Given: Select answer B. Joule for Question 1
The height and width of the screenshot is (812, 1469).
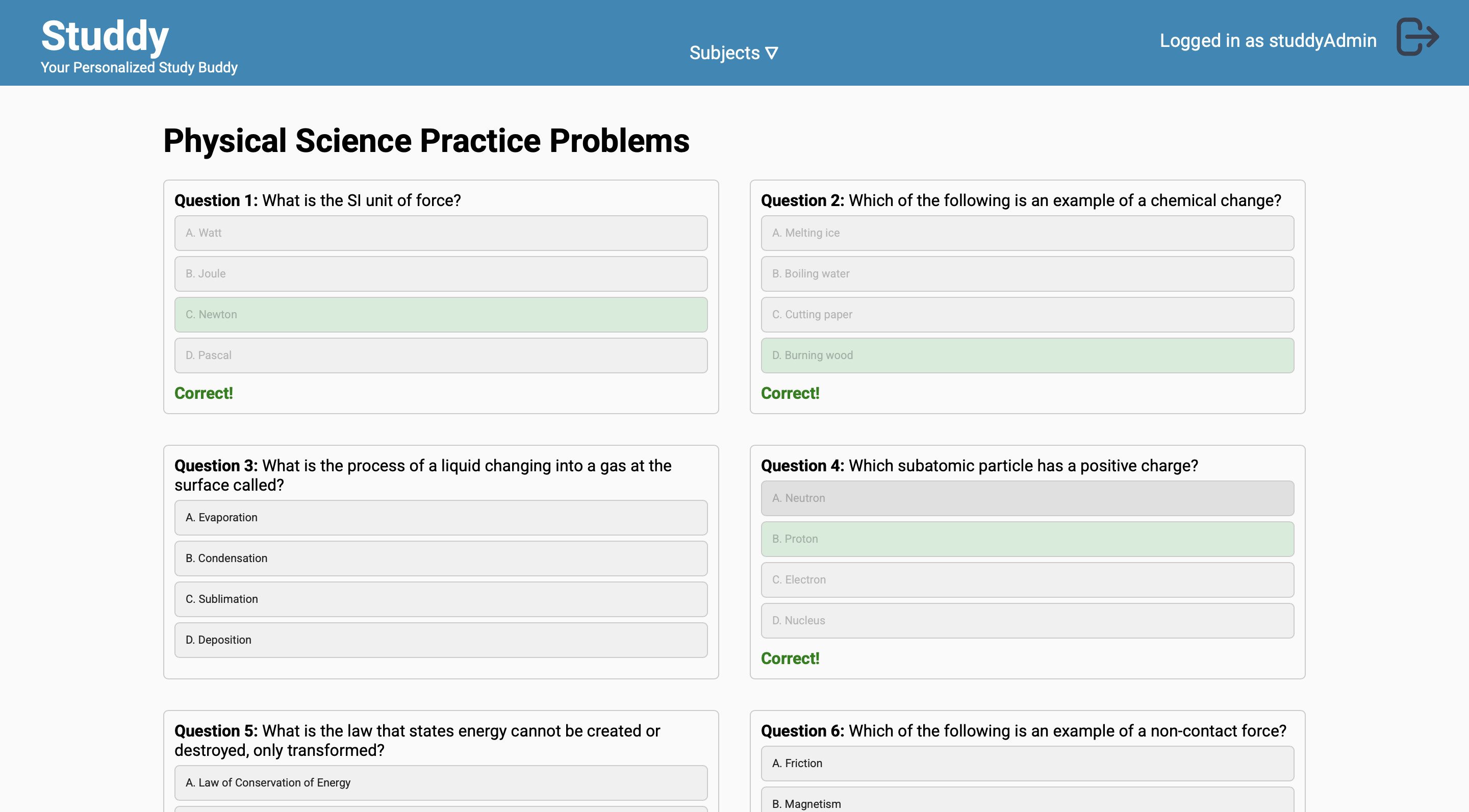Looking at the screenshot, I should coord(440,273).
